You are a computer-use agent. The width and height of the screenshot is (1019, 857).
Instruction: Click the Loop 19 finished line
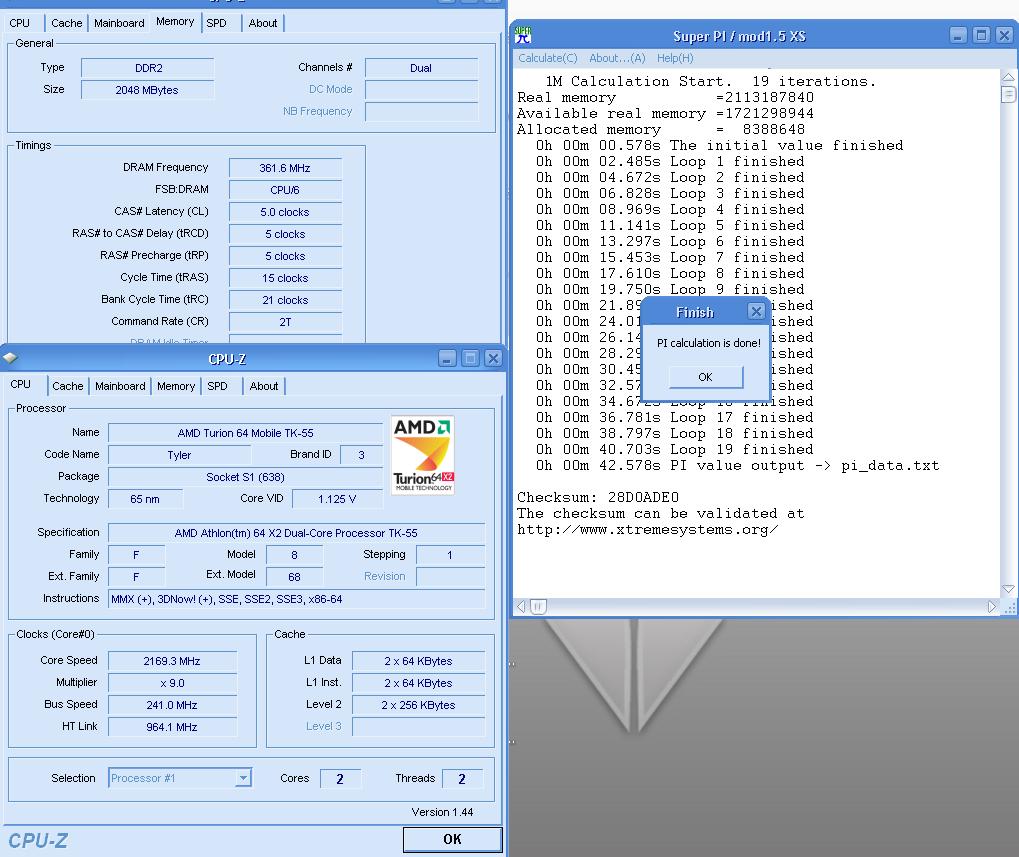(x=675, y=450)
